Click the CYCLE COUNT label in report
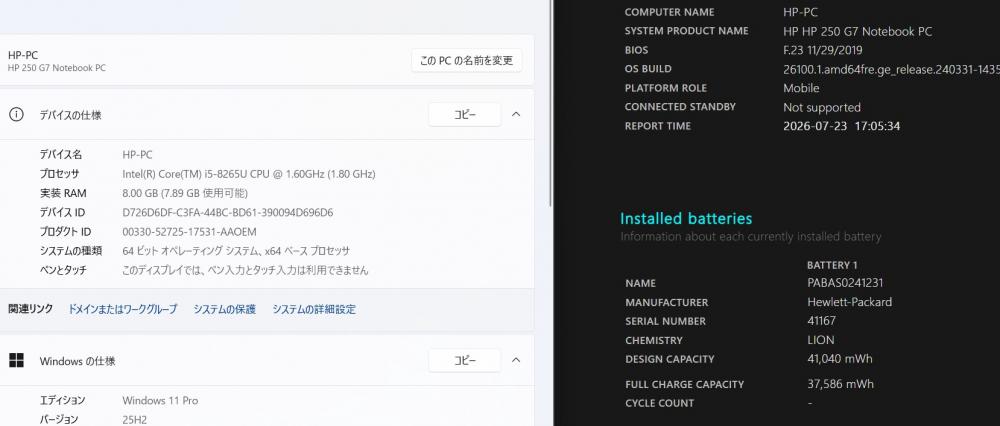Screen dimensions: 1000x426 [659, 403]
